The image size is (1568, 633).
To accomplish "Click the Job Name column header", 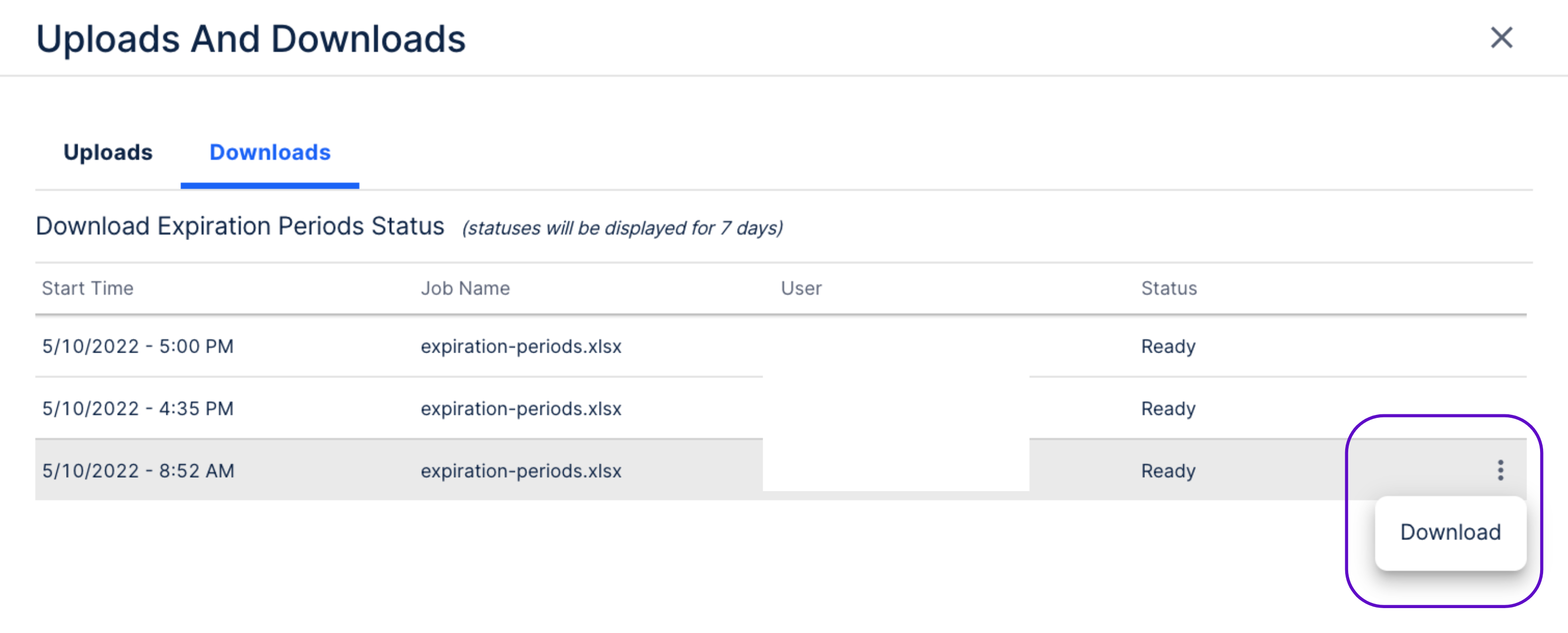I will click(465, 288).
